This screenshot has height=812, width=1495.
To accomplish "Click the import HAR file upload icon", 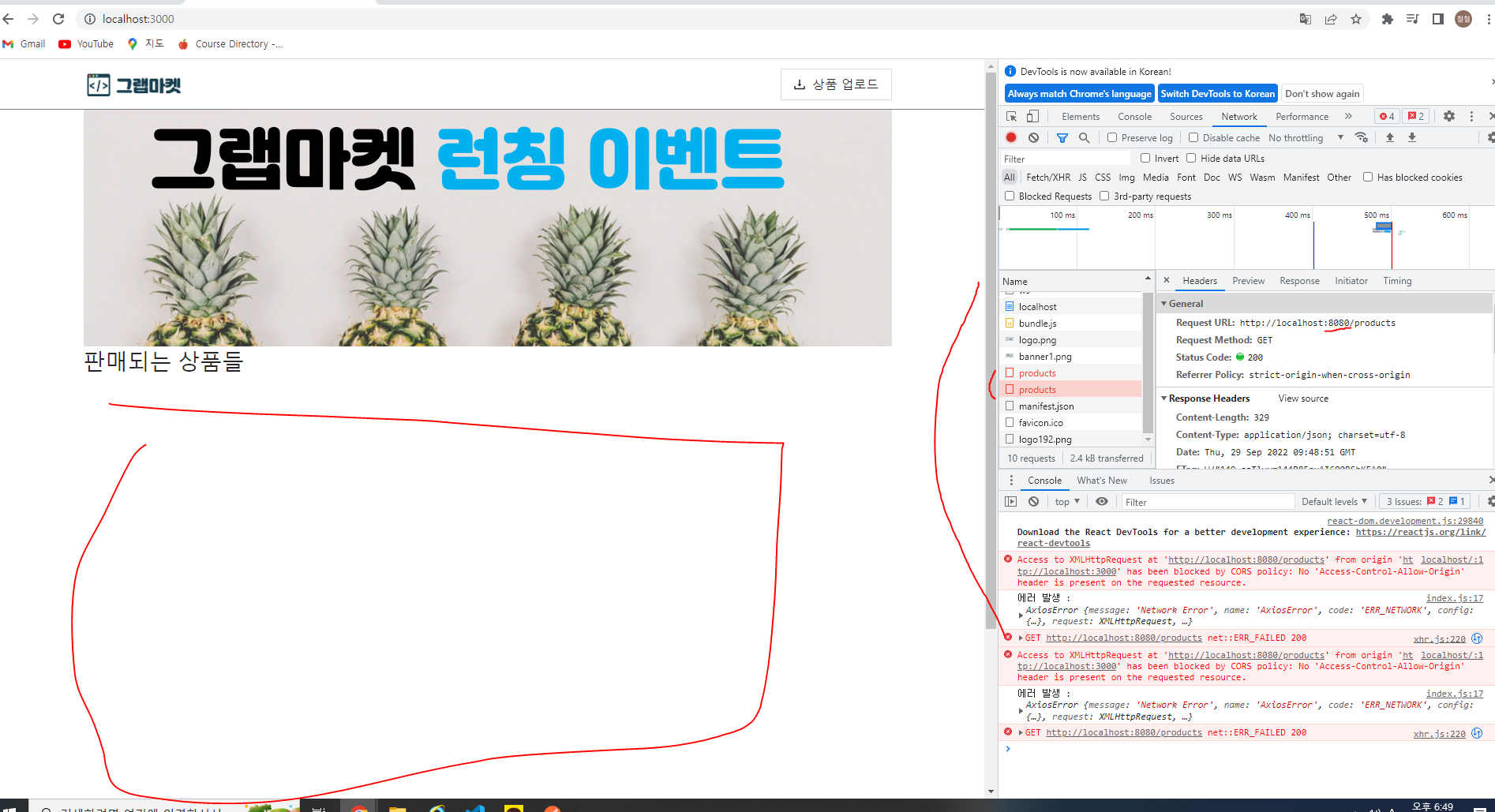I will [1389, 137].
